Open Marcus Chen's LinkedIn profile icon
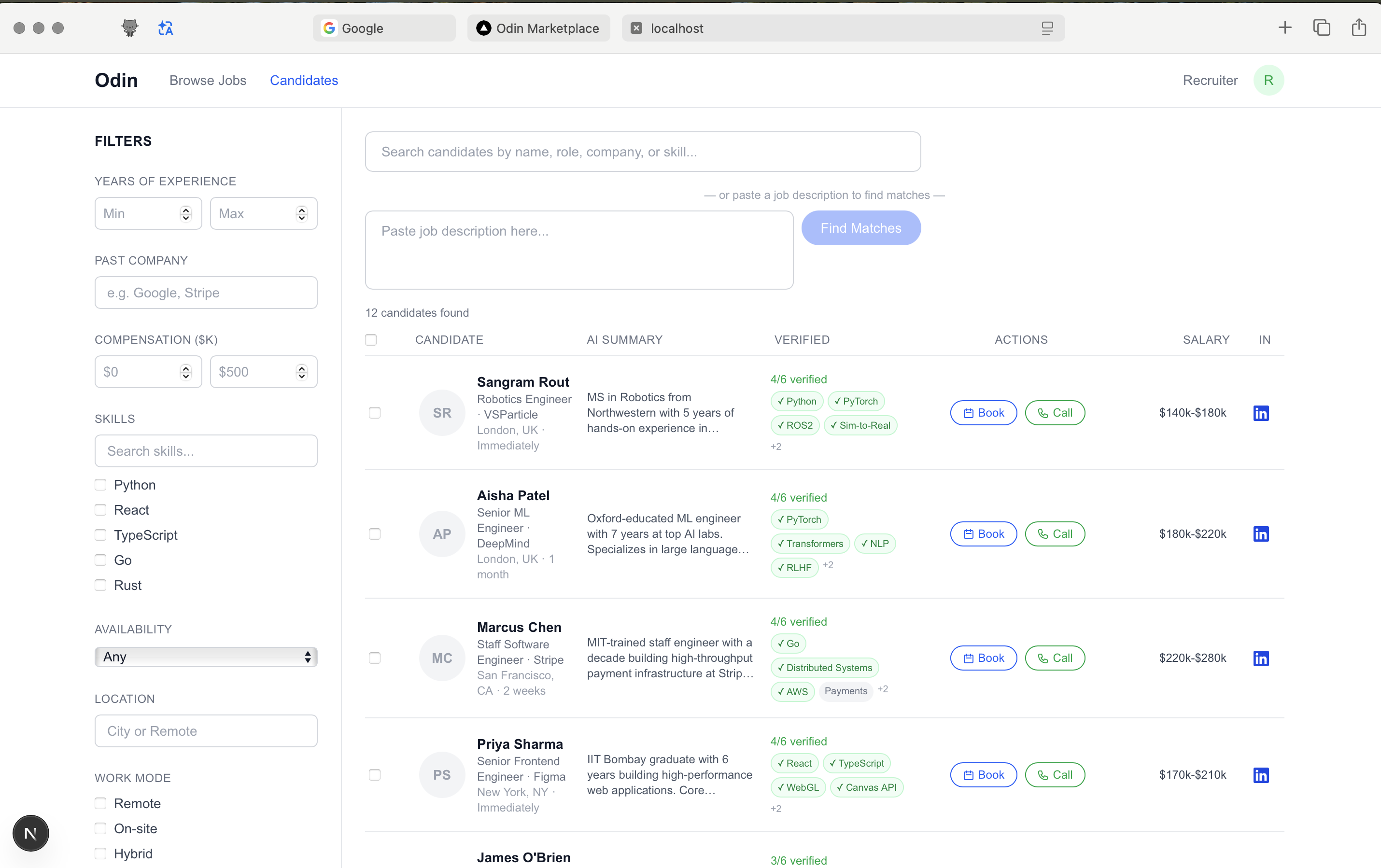The image size is (1381, 868). click(1261, 658)
